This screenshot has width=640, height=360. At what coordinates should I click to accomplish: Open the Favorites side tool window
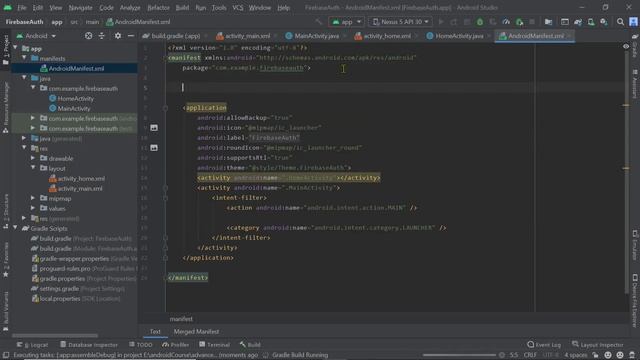(x=6, y=260)
